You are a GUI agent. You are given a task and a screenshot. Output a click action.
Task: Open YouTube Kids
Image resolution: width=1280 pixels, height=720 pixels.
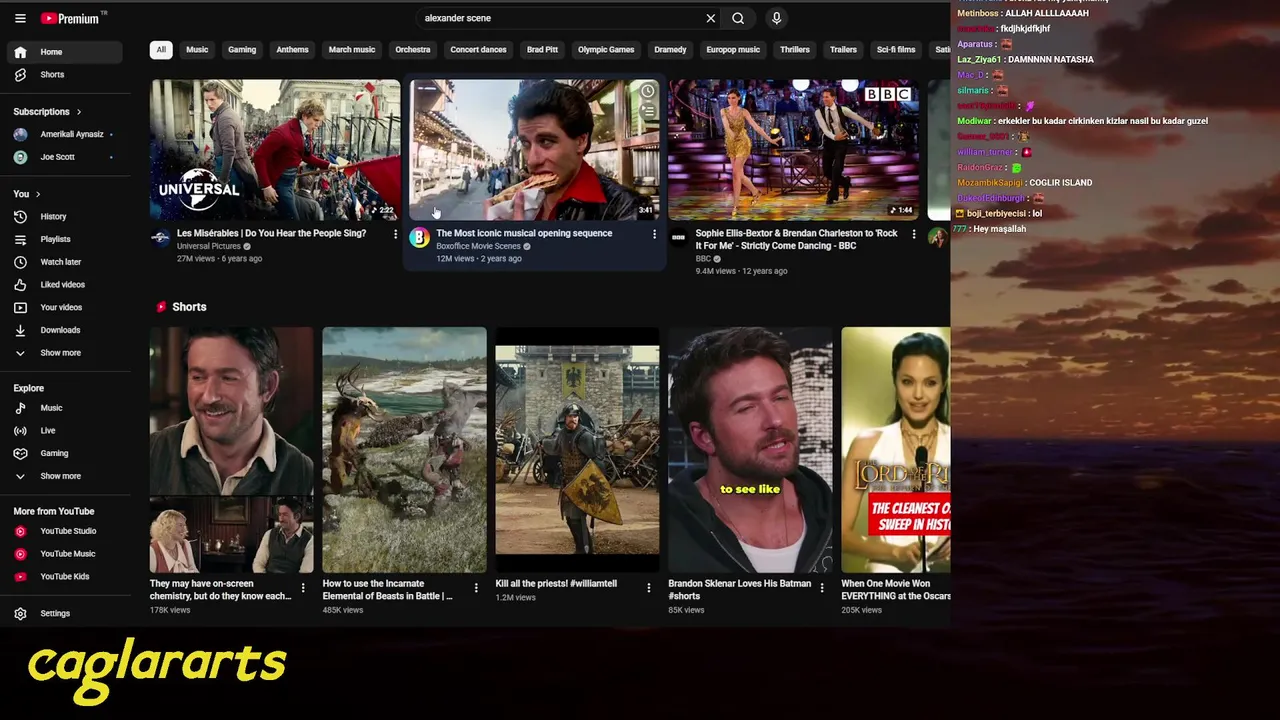(66, 577)
